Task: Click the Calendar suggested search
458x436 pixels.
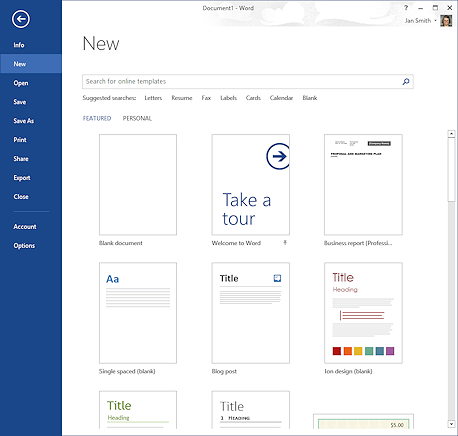Action: click(281, 98)
